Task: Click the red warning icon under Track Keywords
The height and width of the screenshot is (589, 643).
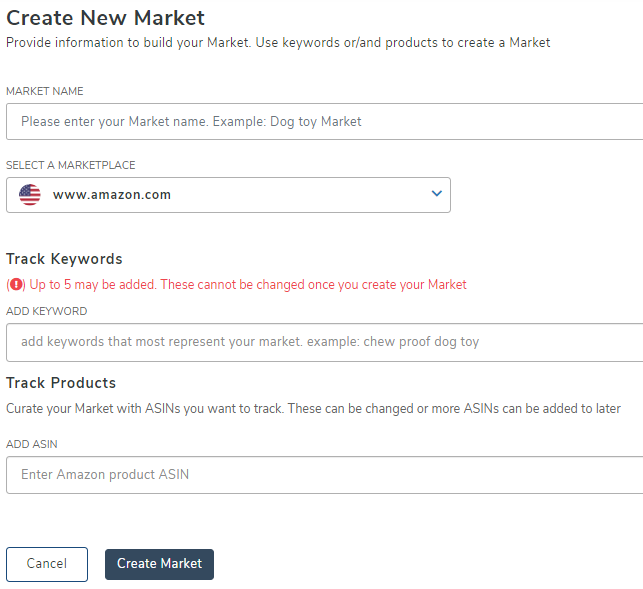Action: 15,285
